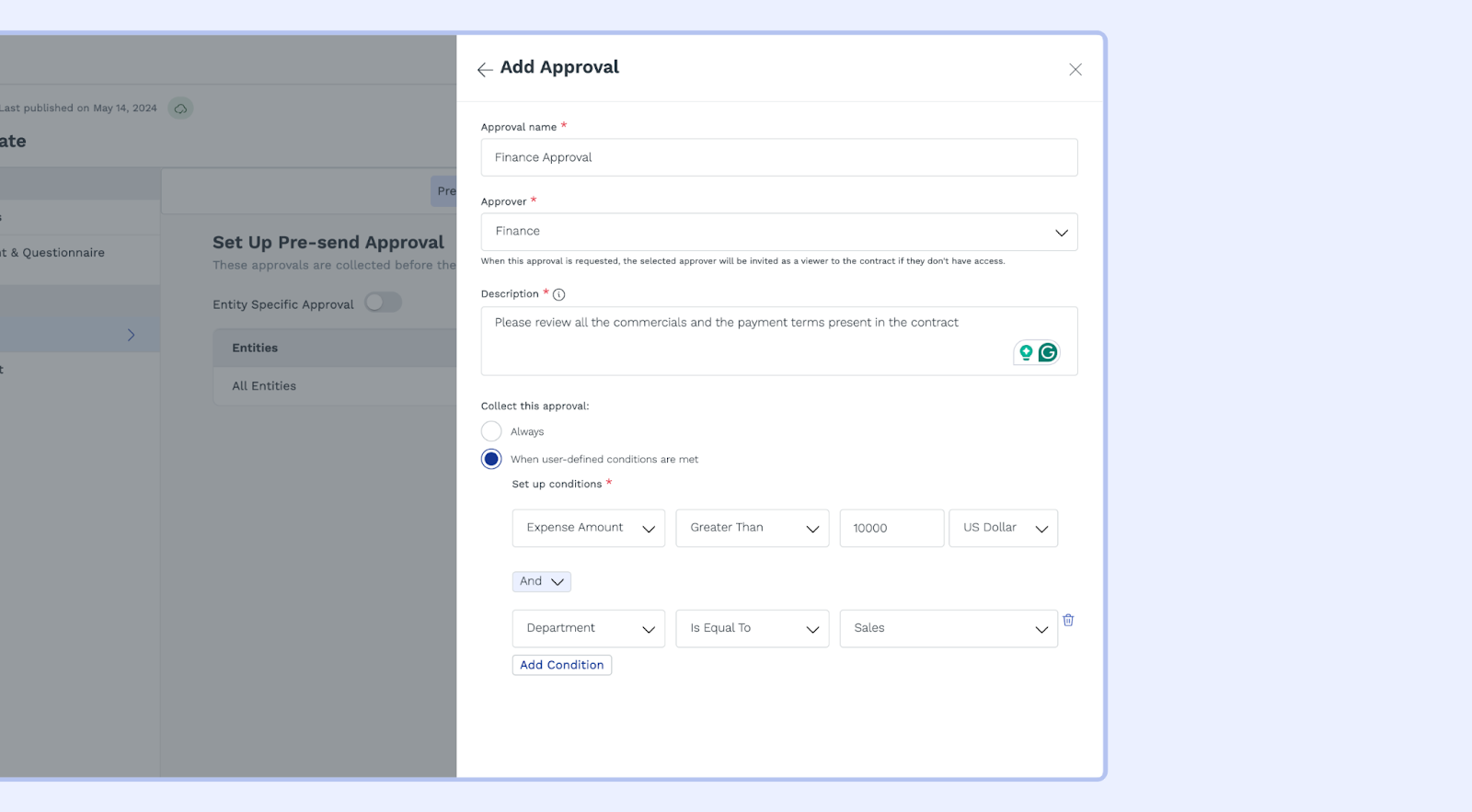Click the 10000 amount value field

coord(891,528)
